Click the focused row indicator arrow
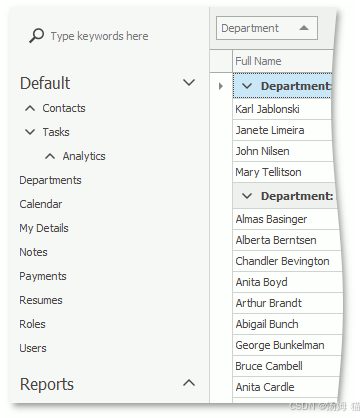 tap(221, 86)
